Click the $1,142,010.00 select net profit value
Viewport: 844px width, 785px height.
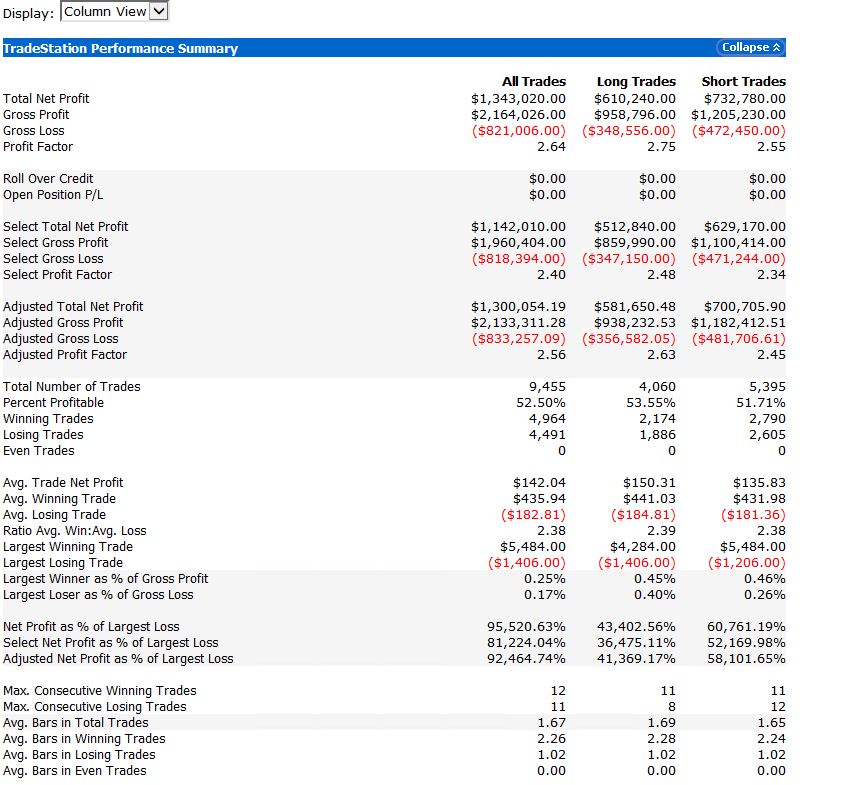518,227
